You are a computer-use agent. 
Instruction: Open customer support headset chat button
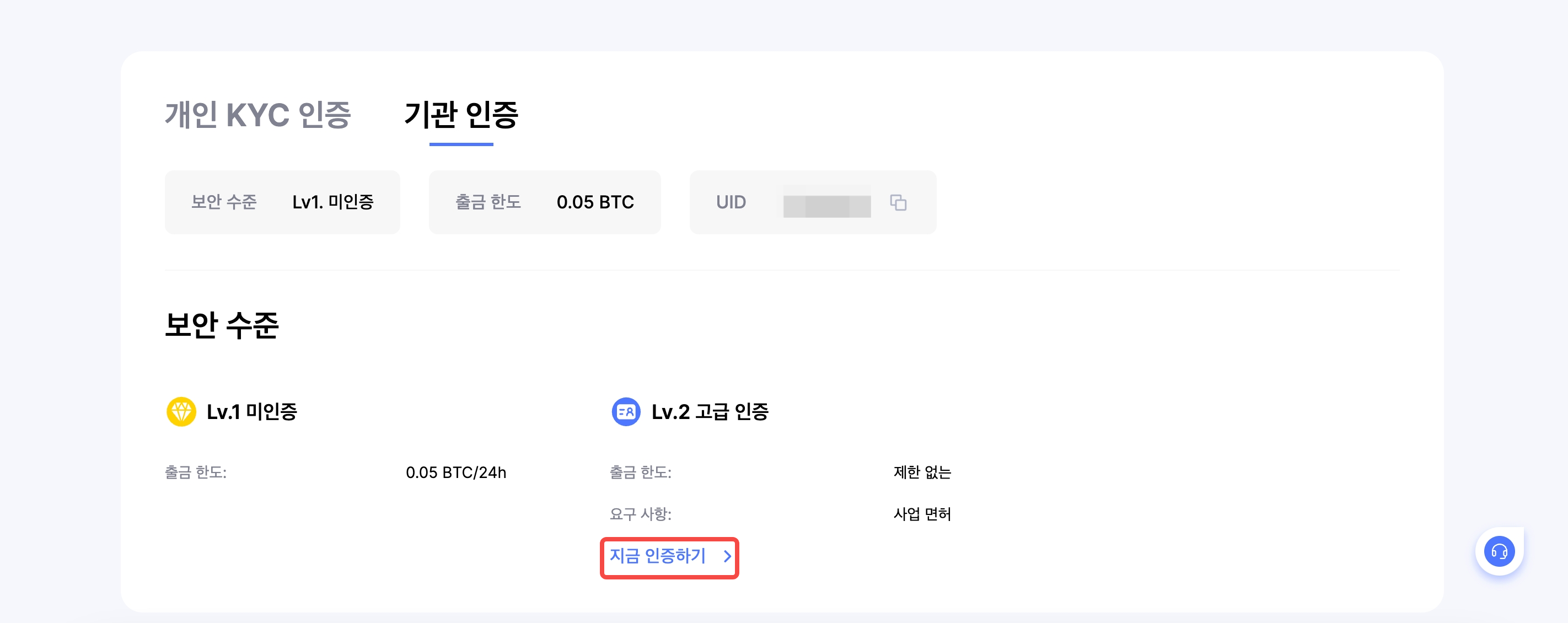[1499, 551]
